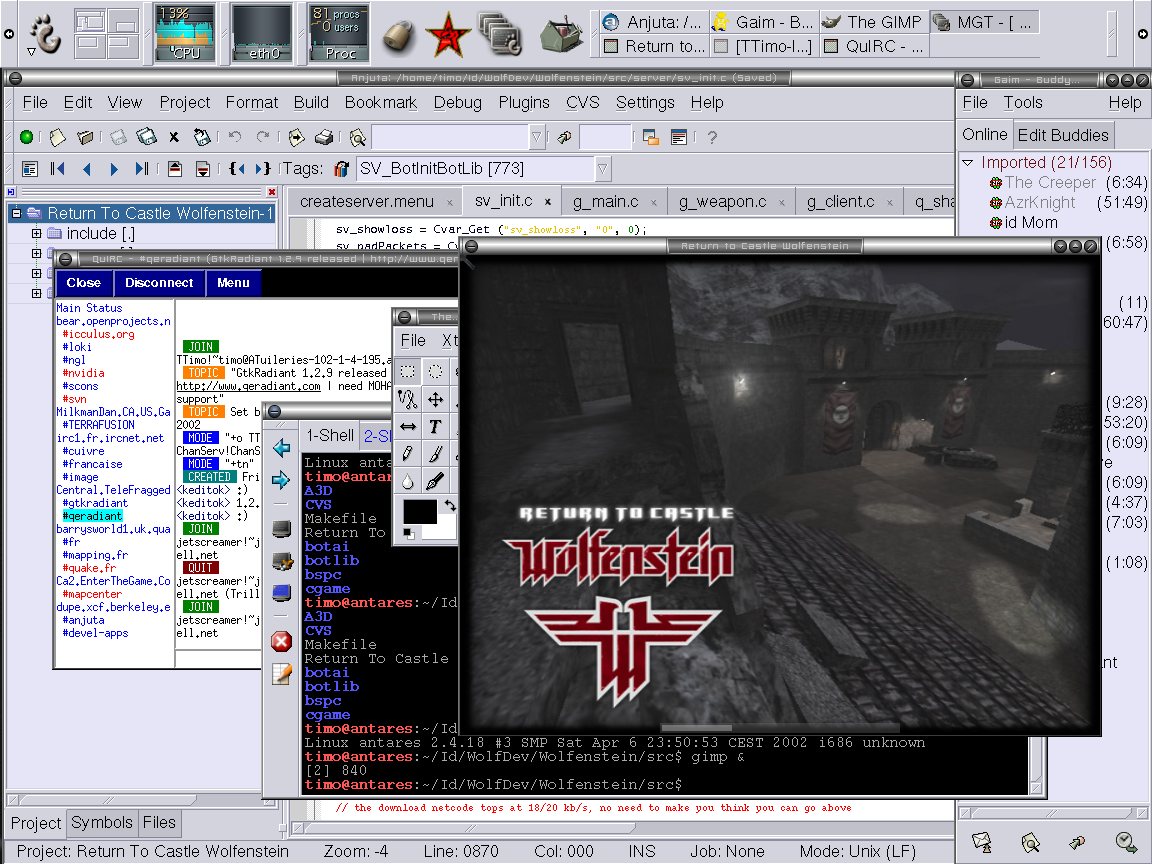
Task: Click the Save All disks icon in Anjuta
Action: click(146, 137)
